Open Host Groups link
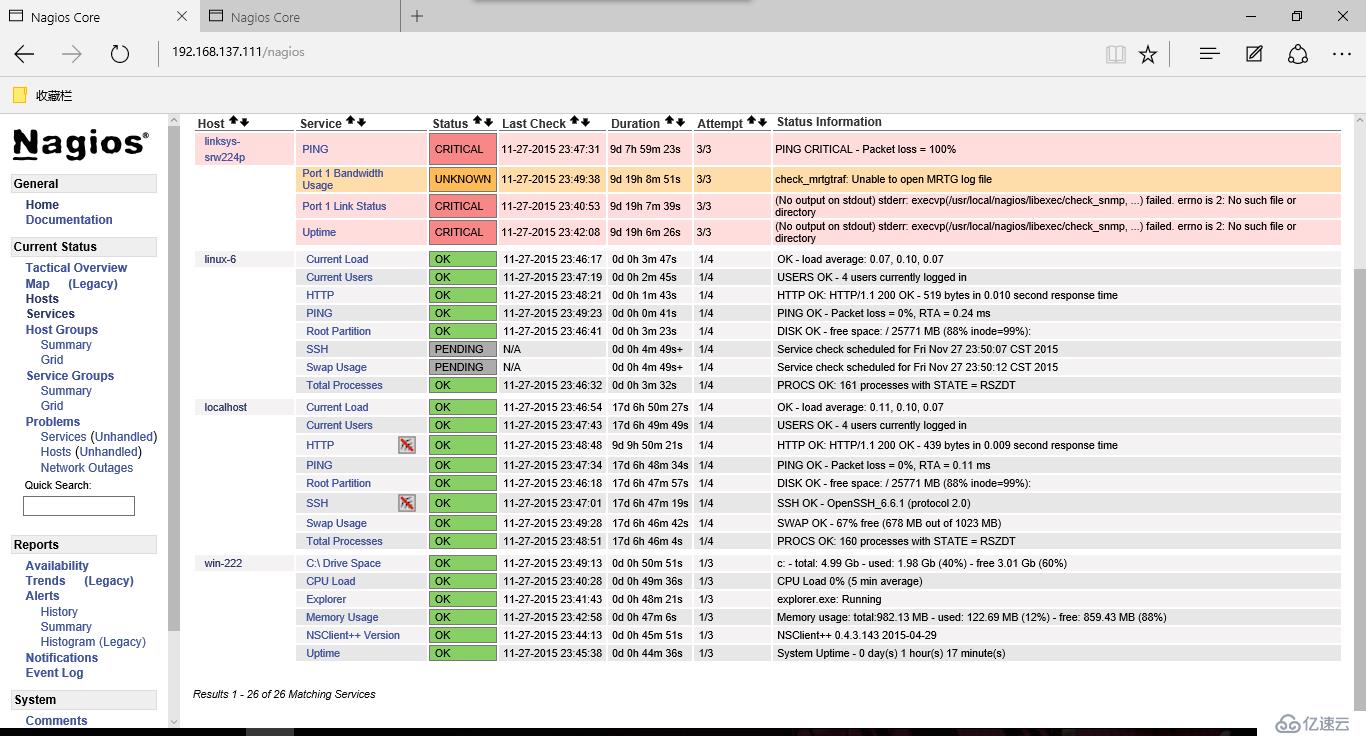The height and width of the screenshot is (736, 1366). coord(62,330)
